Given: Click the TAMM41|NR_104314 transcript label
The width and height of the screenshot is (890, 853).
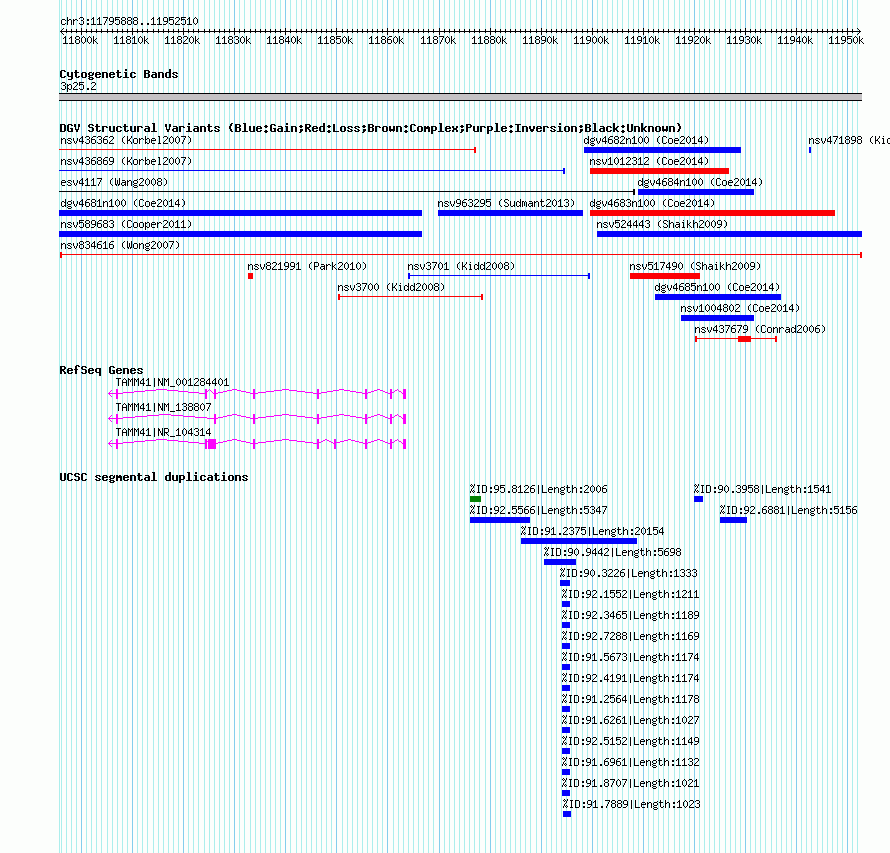Looking at the screenshot, I should click(x=163, y=432).
